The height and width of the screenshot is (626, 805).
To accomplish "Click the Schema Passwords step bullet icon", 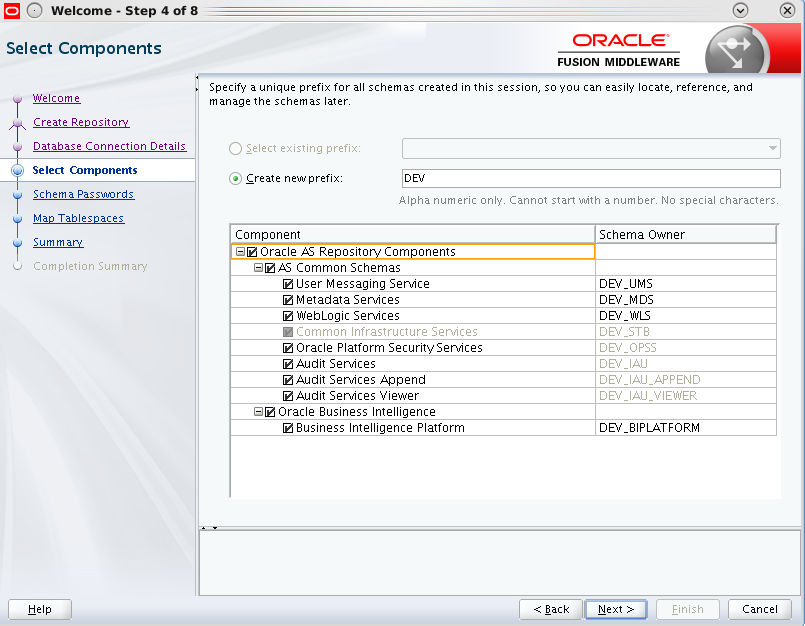I will pyautogui.click(x=17, y=195).
